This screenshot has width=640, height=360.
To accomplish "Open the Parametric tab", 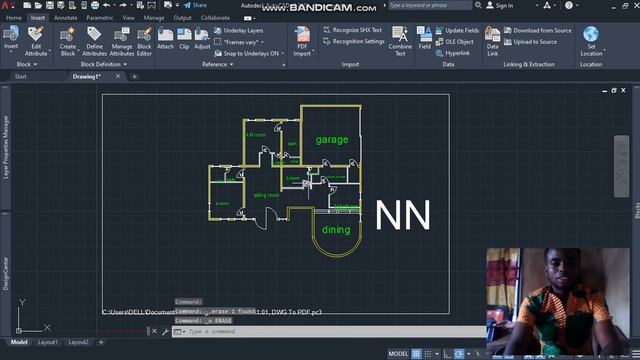I will click(x=100, y=18).
